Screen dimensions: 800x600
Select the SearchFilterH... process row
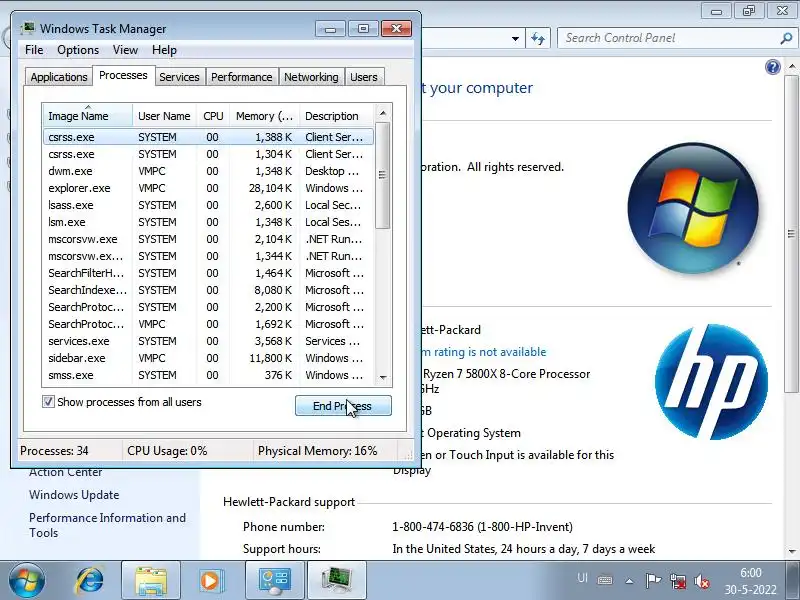[209, 273]
